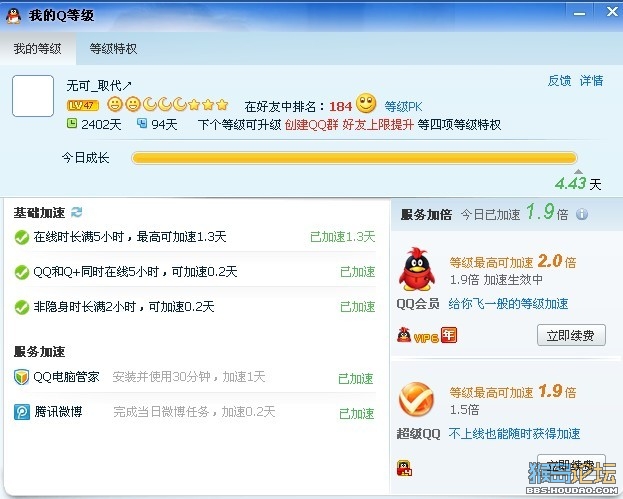Click the green check for 非隐身时长满2小时

click(x=21, y=307)
